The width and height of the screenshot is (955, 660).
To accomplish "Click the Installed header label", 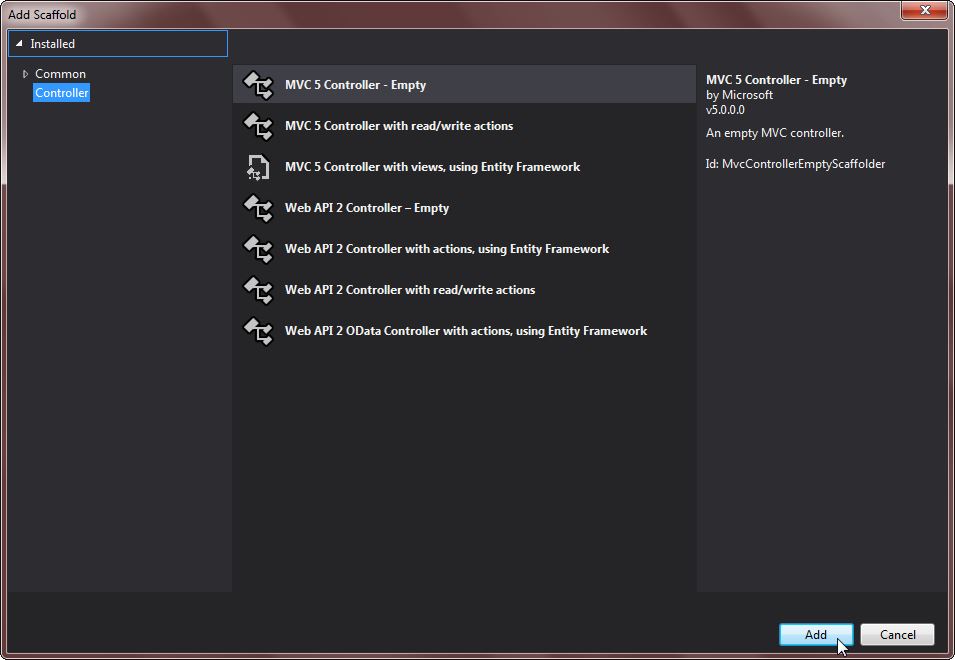I will tap(52, 44).
